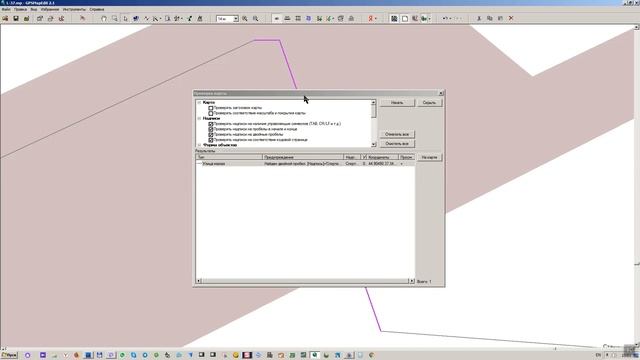Select the hand pan map tool
The width and height of the screenshot is (640, 360).
104,18
